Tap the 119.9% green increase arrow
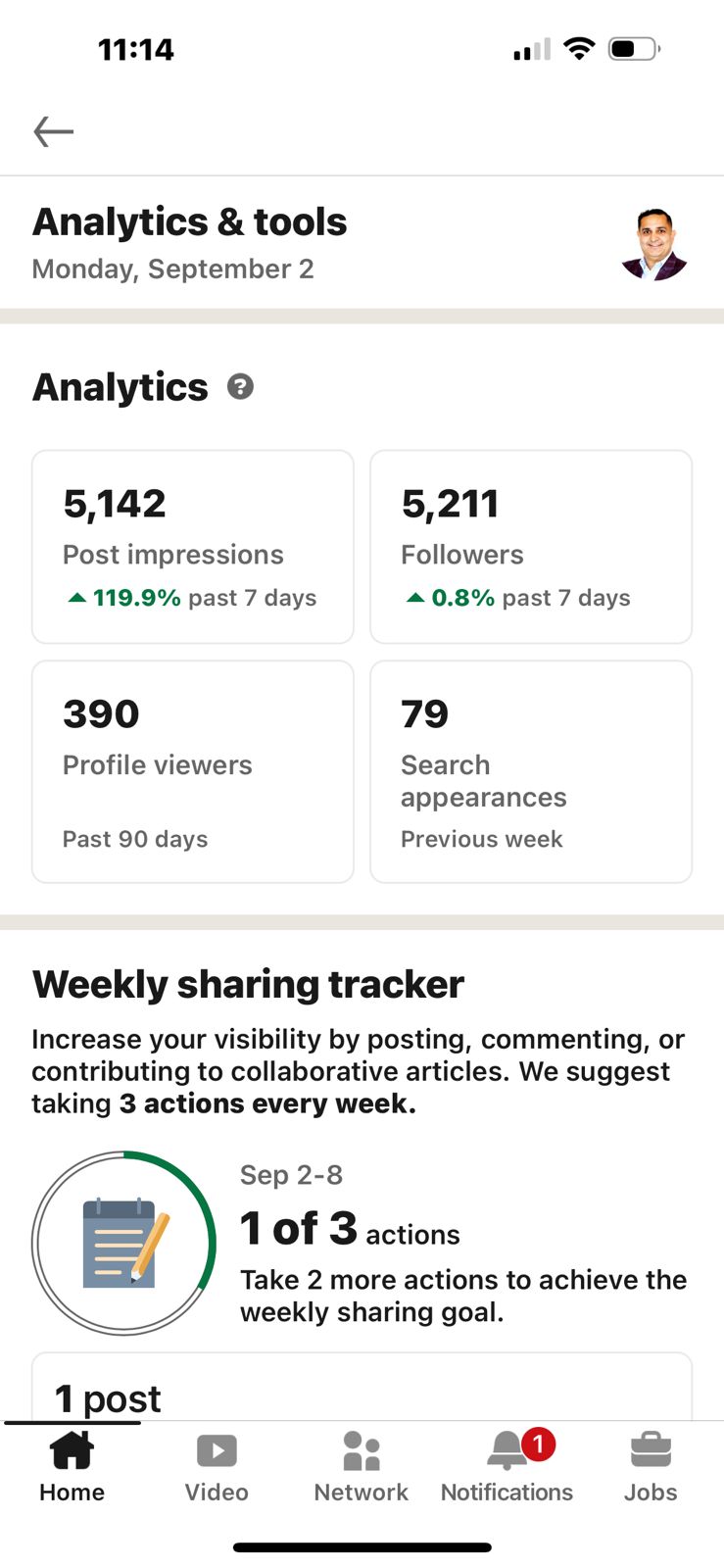The height and width of the screenshot is (1568, 724). pos(76,598)
